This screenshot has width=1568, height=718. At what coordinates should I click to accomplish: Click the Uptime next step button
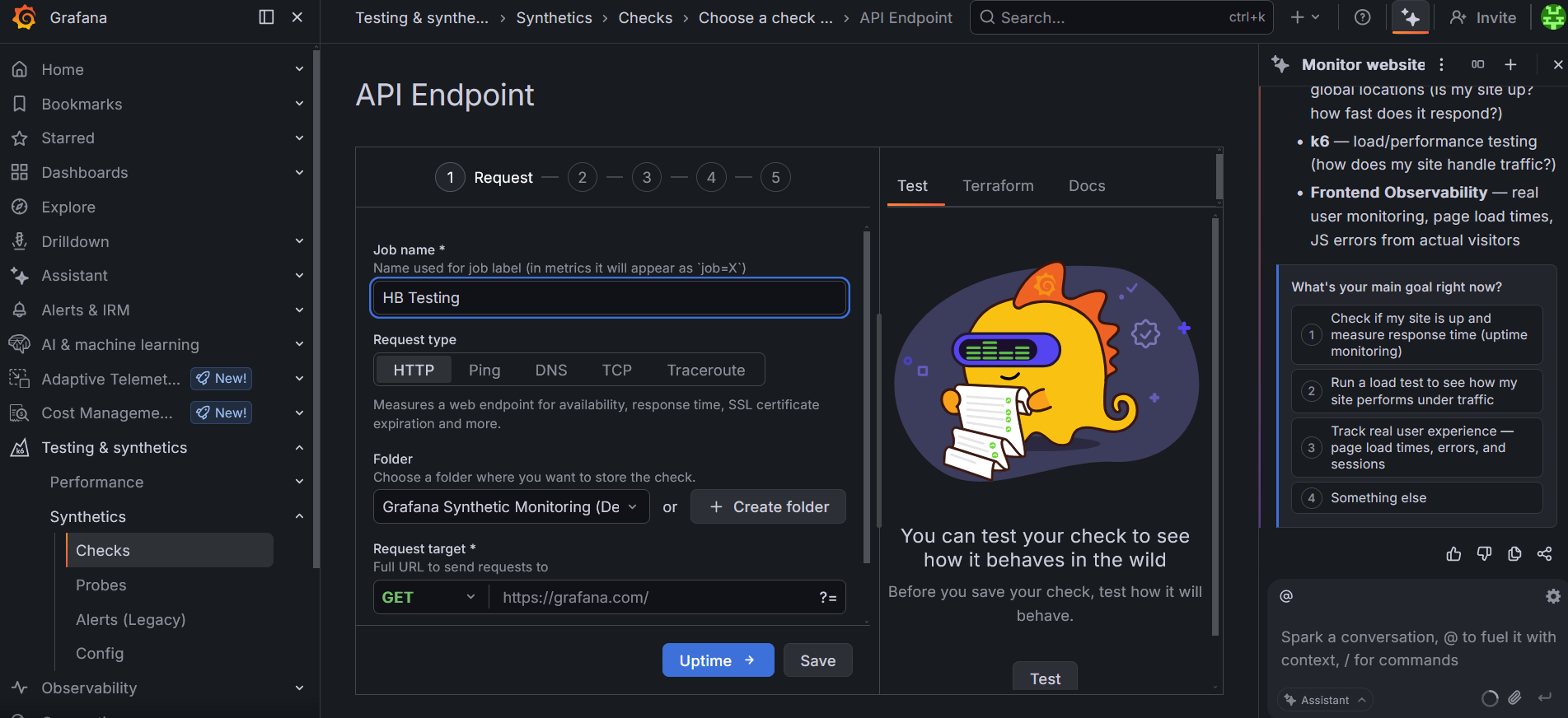[718, 660]
